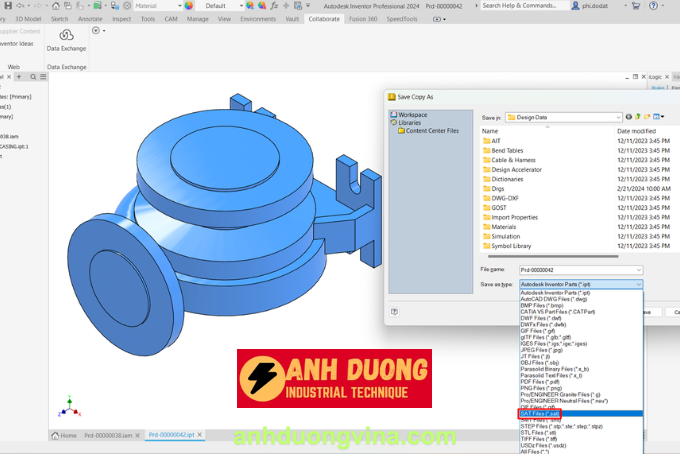Sort files by Date modified column
The image size is (680, 454).
[x=637, y=131]
